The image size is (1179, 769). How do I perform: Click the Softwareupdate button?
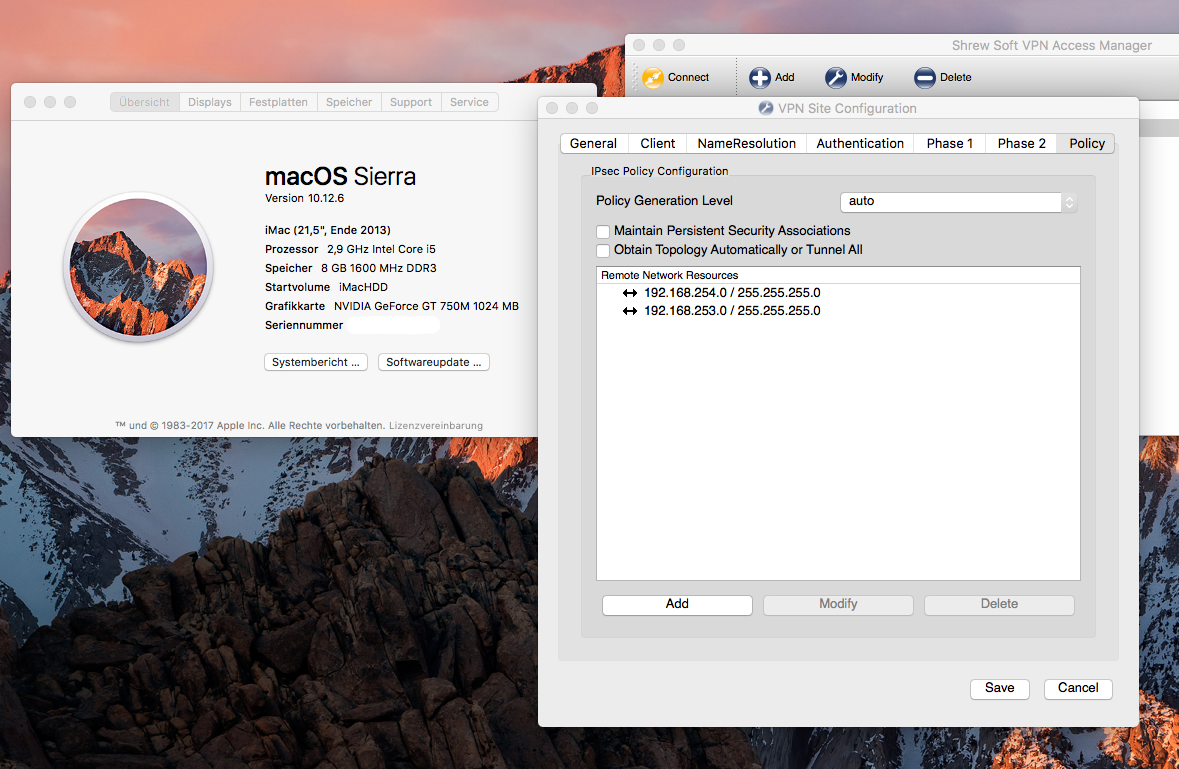pos(434,362)
